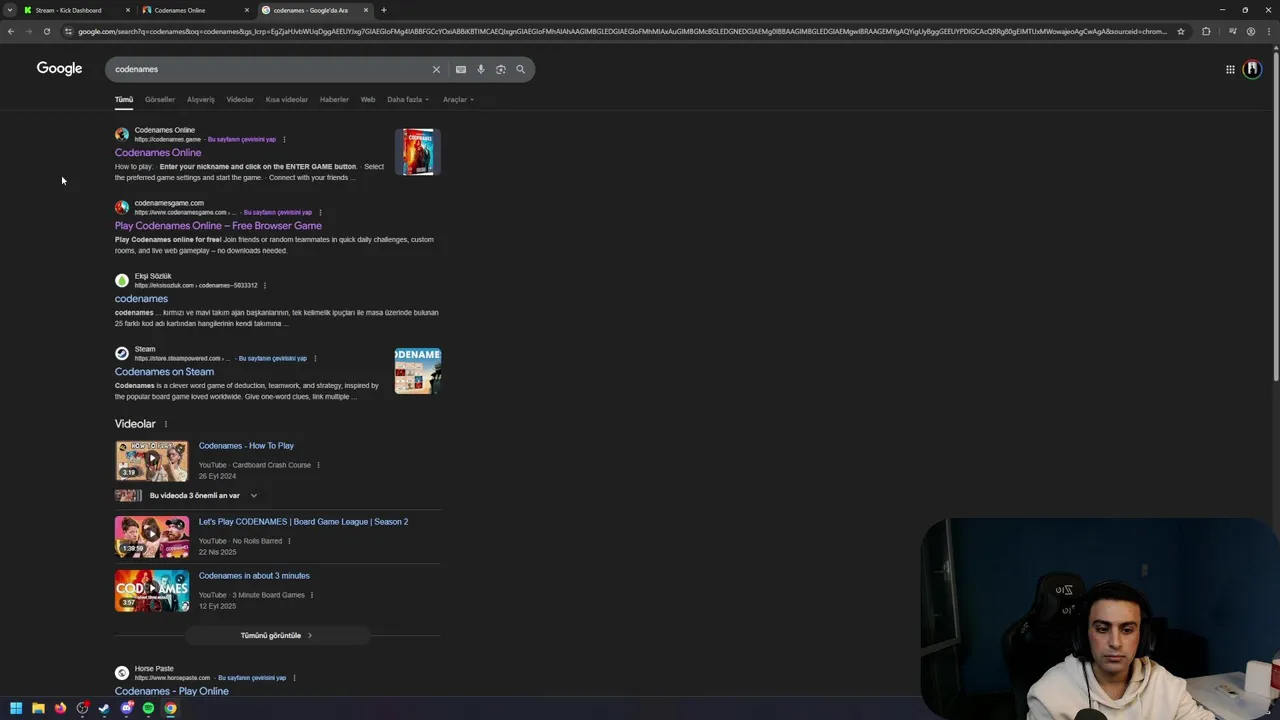Open Steam from the taskbar
Viewport: 1280px width, 720px height.
(x=104, y=708)
